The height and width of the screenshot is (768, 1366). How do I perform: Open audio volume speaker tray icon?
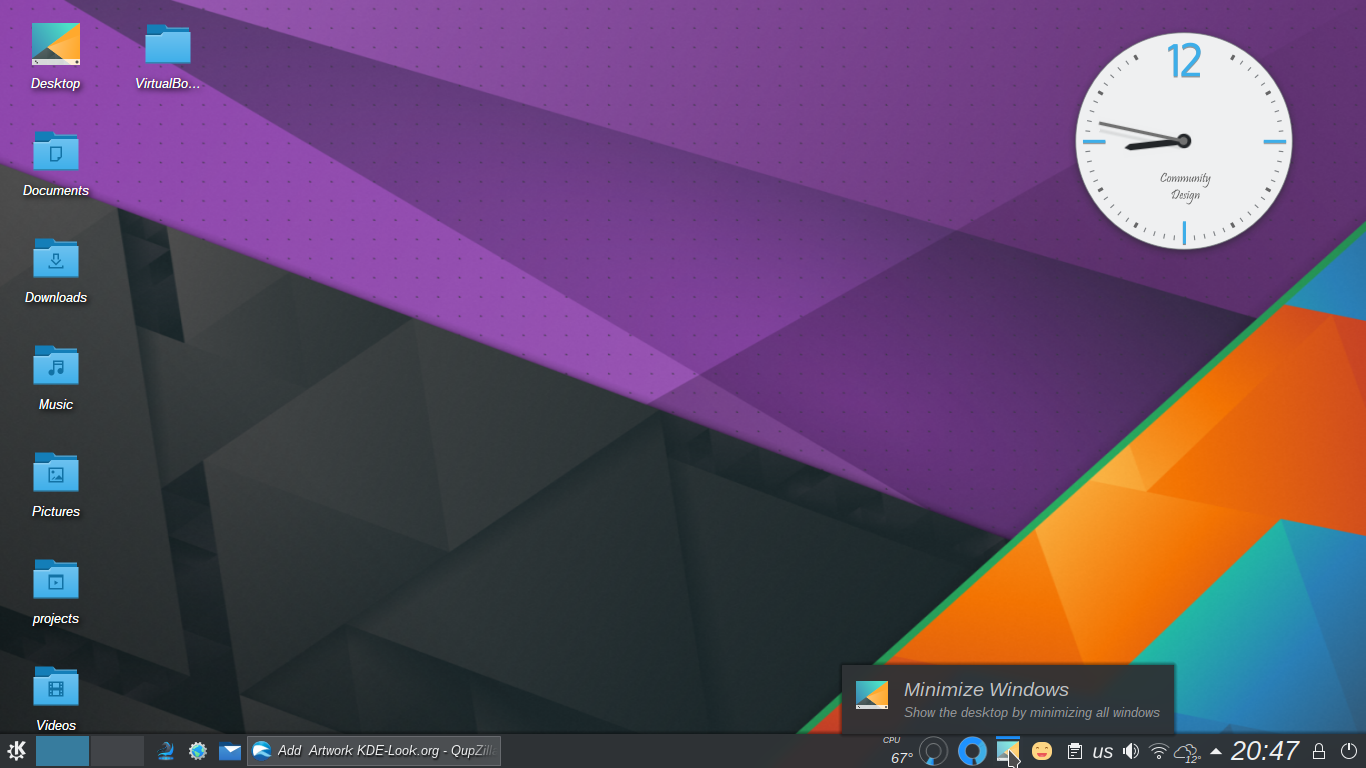coord(1131,751)
